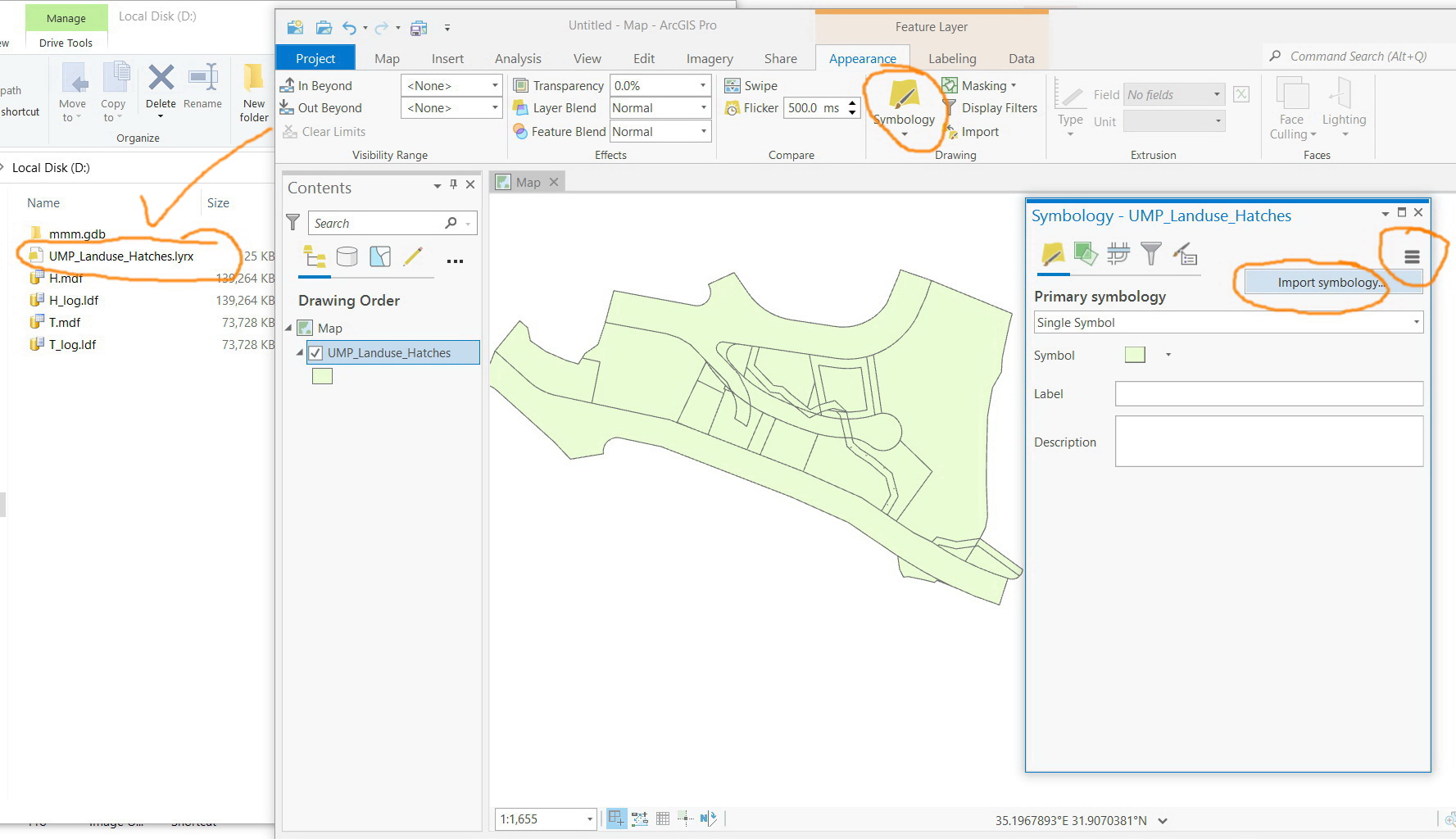Switch to the Labeling ribbon tab
This screenshot has height=839, width=1456.
point(951,57)
